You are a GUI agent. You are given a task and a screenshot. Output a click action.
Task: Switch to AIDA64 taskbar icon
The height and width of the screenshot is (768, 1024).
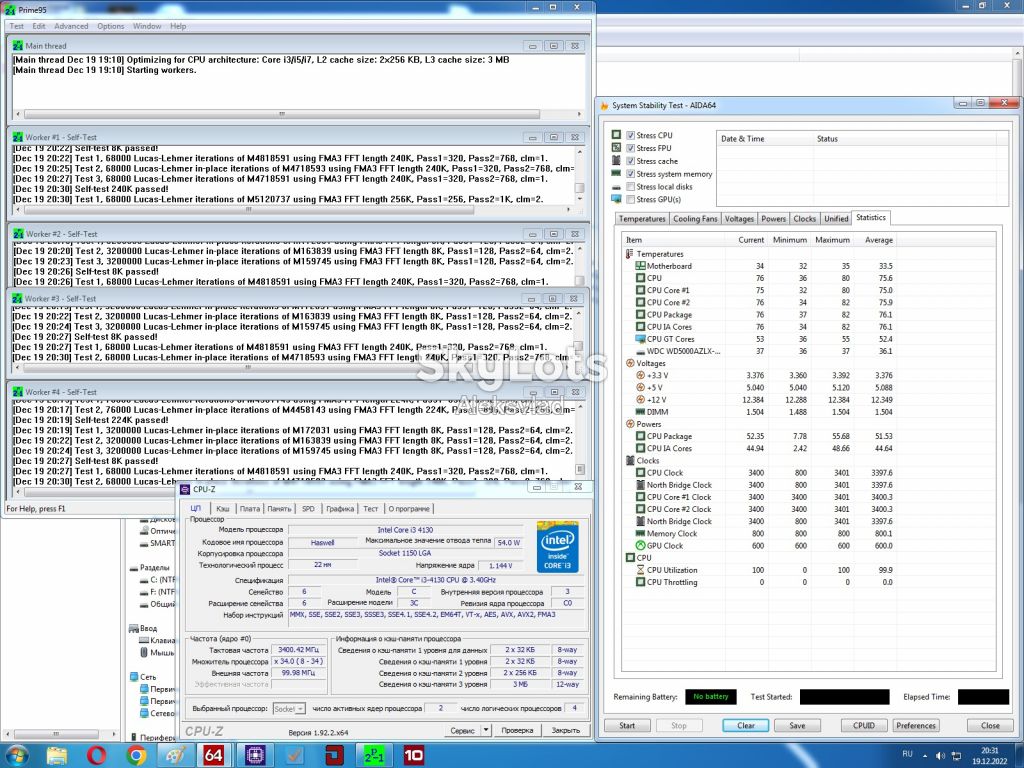[214, 756]
